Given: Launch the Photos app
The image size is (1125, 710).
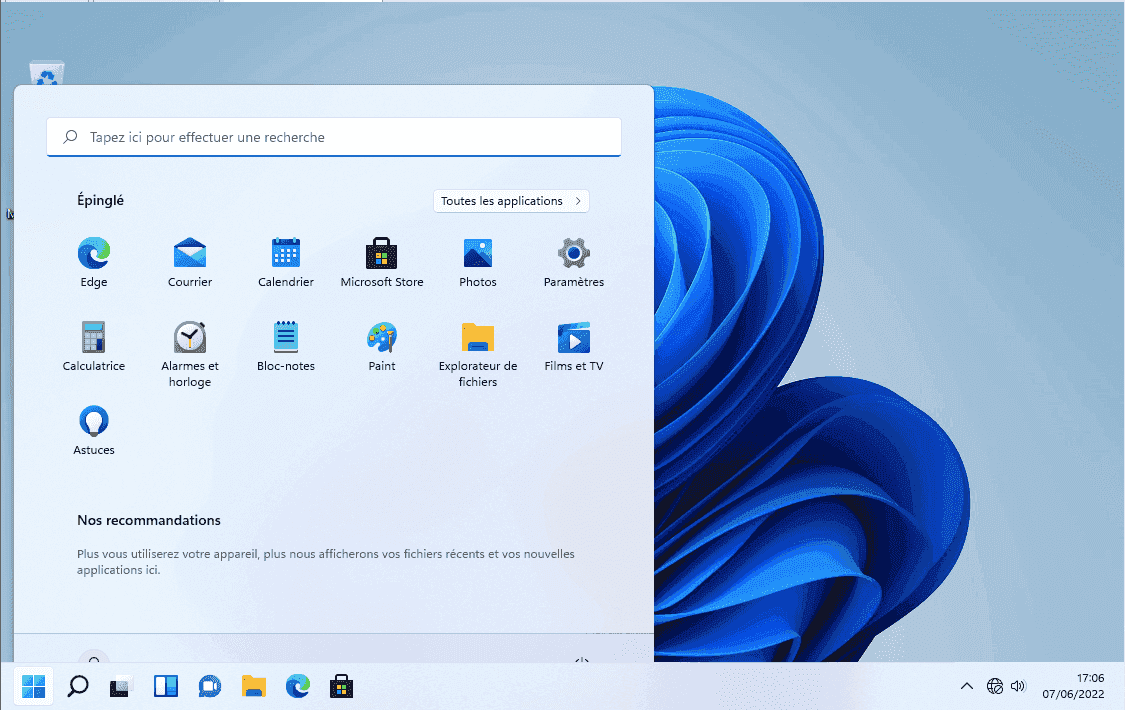Looking at the screenshot, I should (478, 262).
